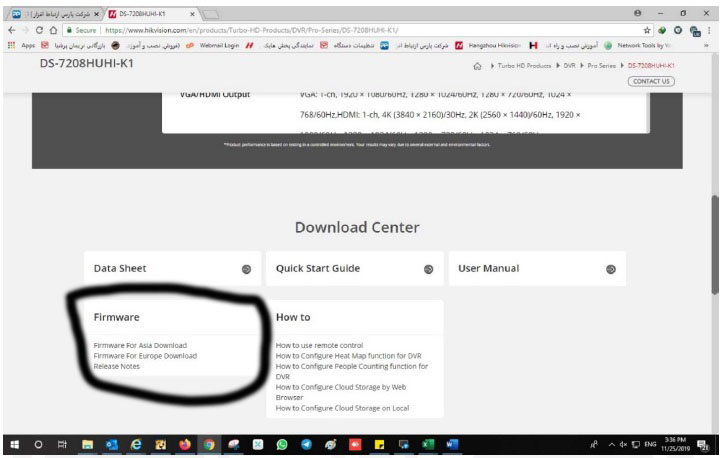Open Cortana search circle
724x458 pixels.
[38, 445]
